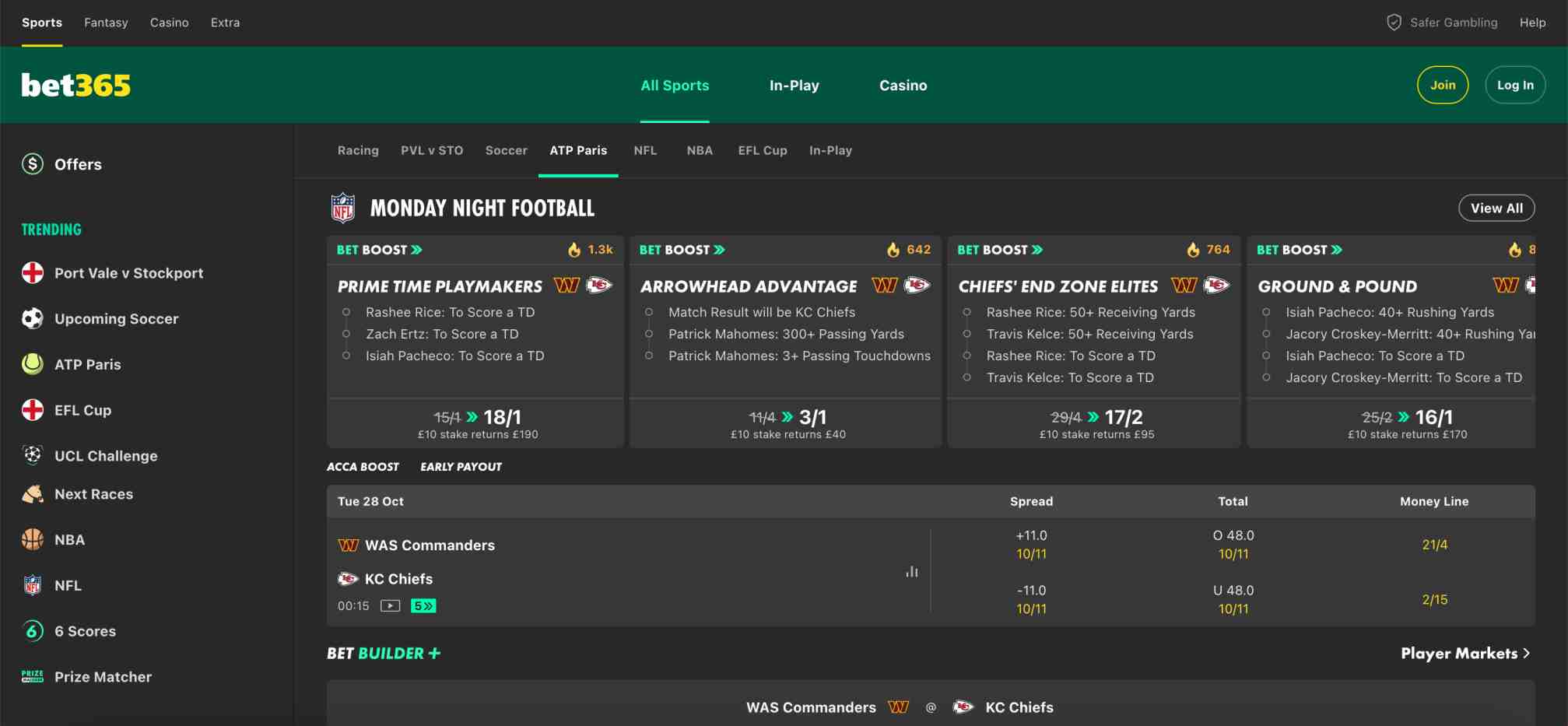The image size is (1568, 726).
Task: Click the Prize Matcher icon
Action: [x=33, y=676]
